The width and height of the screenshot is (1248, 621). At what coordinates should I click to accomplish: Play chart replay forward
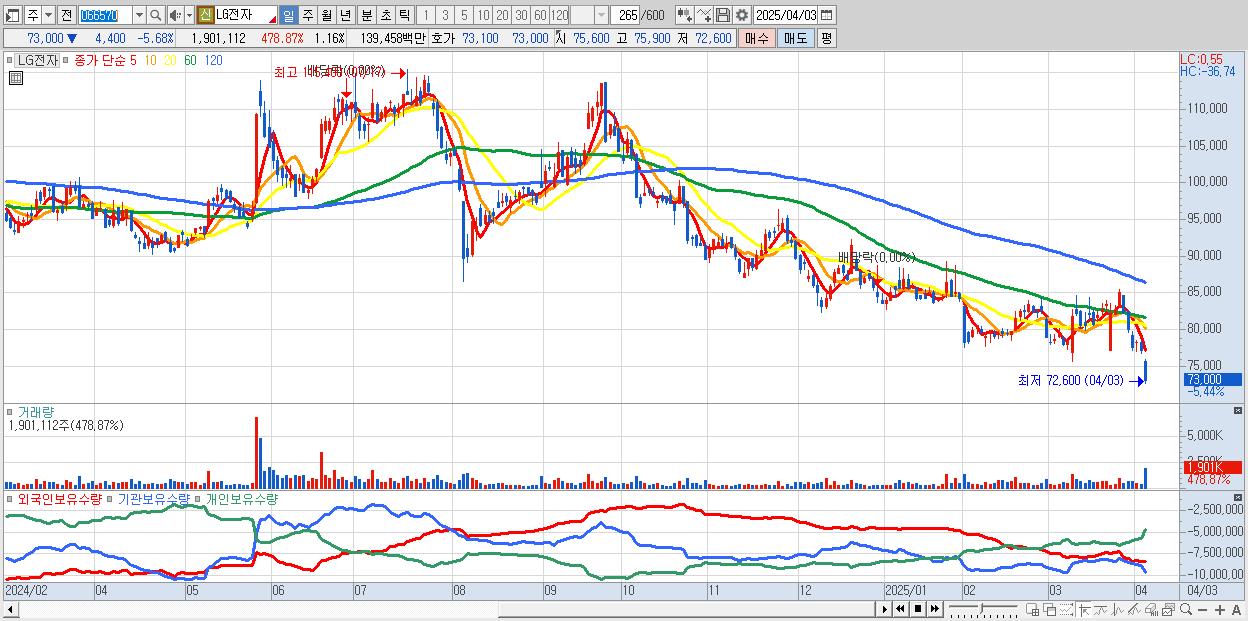point(885,609)
